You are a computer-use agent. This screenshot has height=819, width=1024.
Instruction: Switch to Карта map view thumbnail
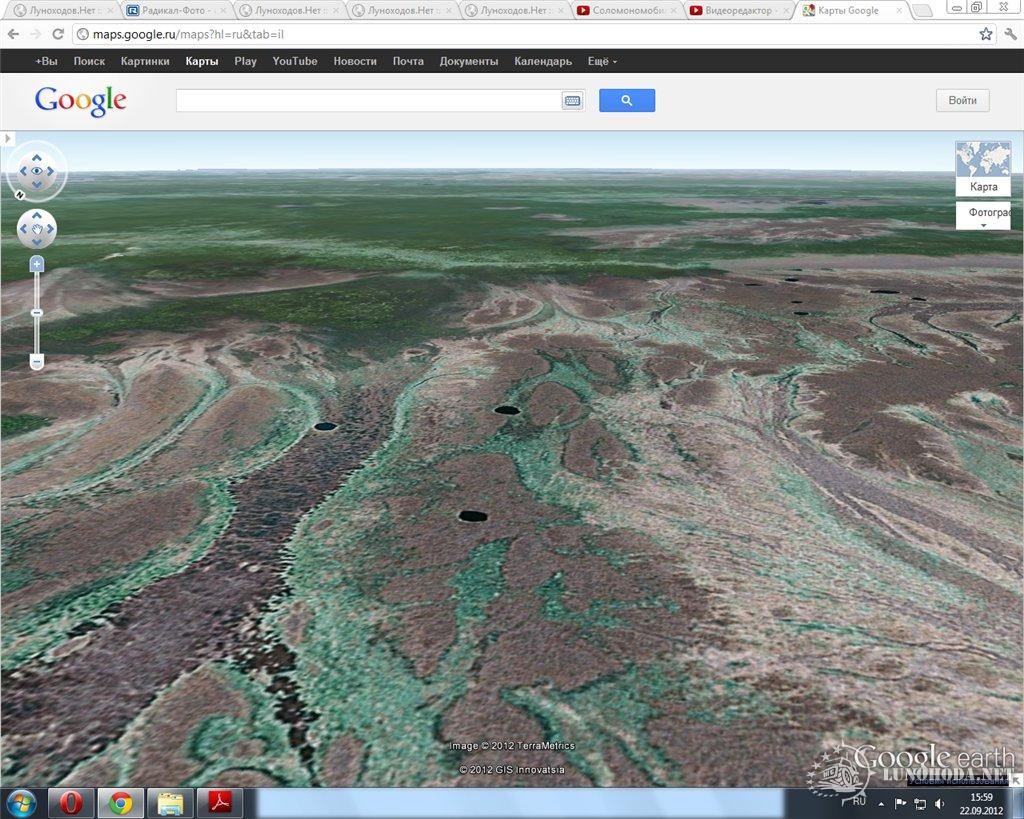click(x=984, y=169)
